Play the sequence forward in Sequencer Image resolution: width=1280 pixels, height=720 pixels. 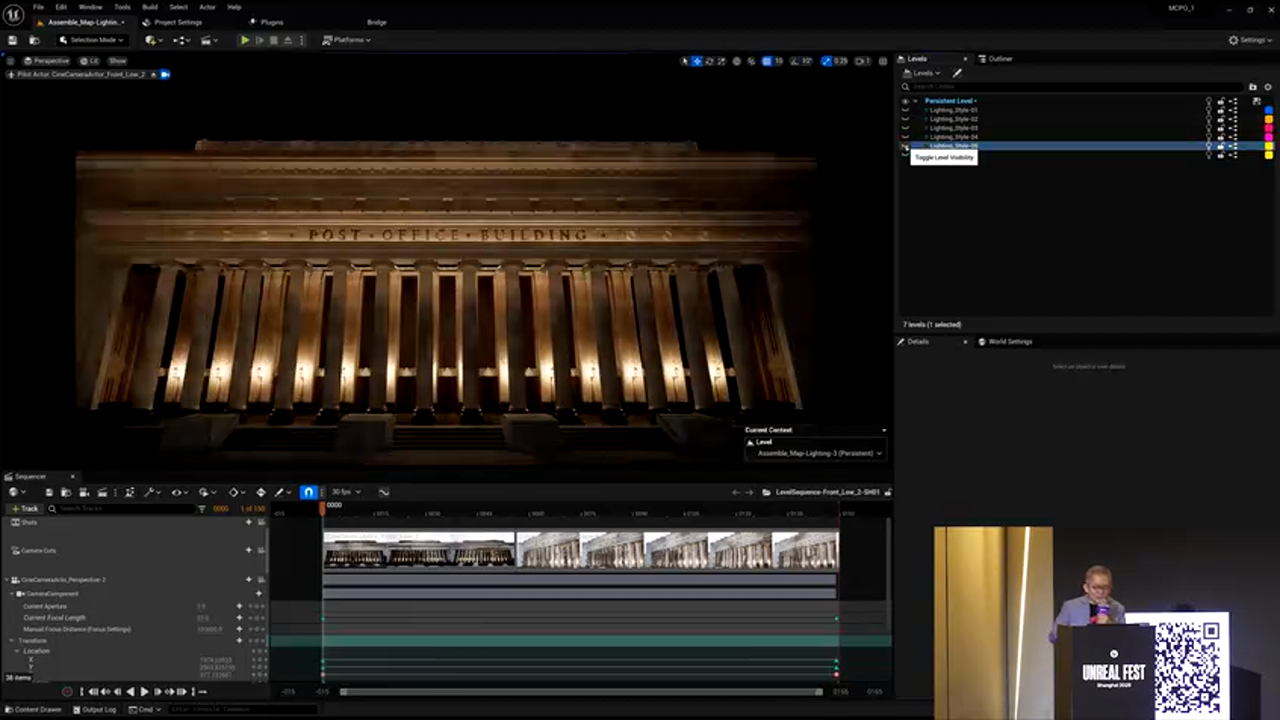[144, 691]
